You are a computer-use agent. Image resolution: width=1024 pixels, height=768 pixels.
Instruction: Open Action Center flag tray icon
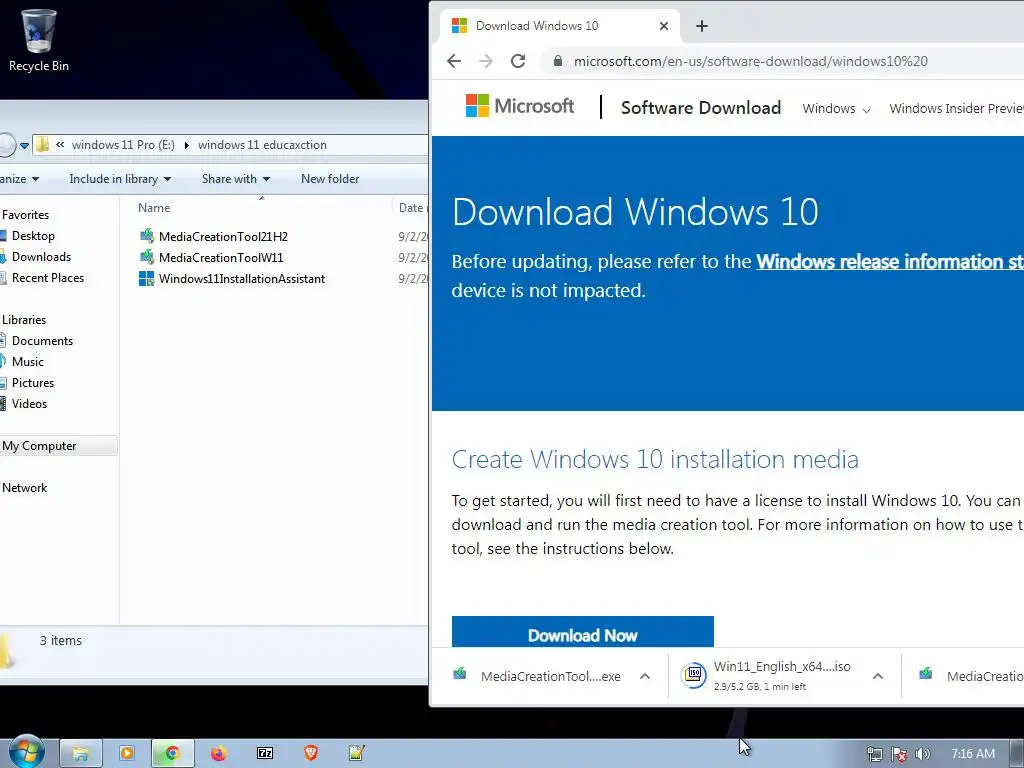pos(899,754)
